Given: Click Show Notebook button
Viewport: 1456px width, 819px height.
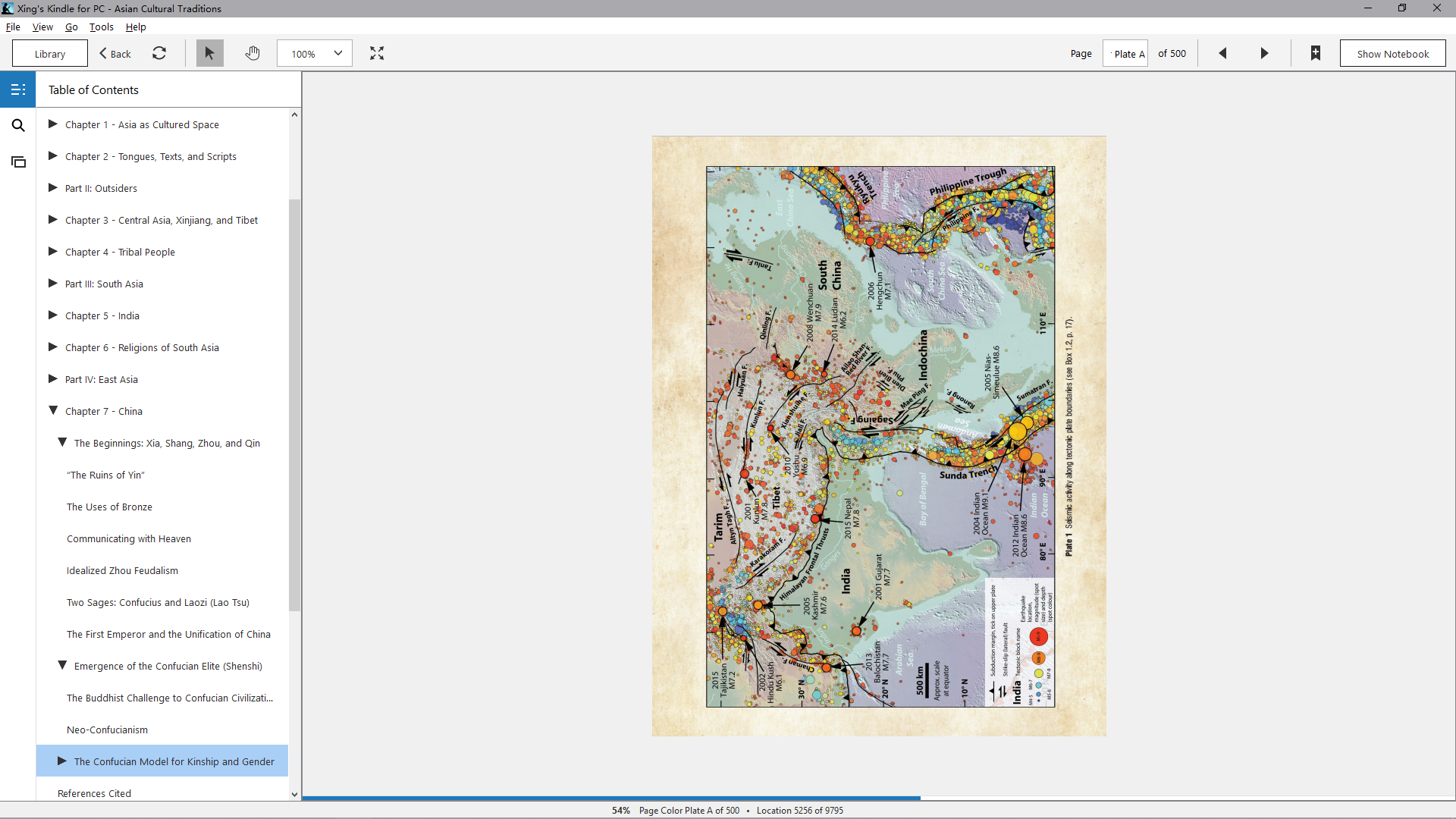Looking at the screenshot, I should [x=1392, y=54].
